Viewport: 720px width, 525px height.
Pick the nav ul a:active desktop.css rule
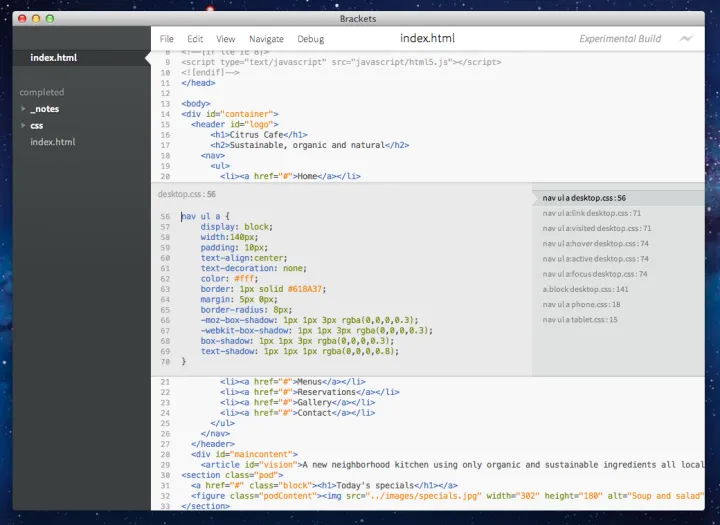pyautogui.click(x=595, y=259)
